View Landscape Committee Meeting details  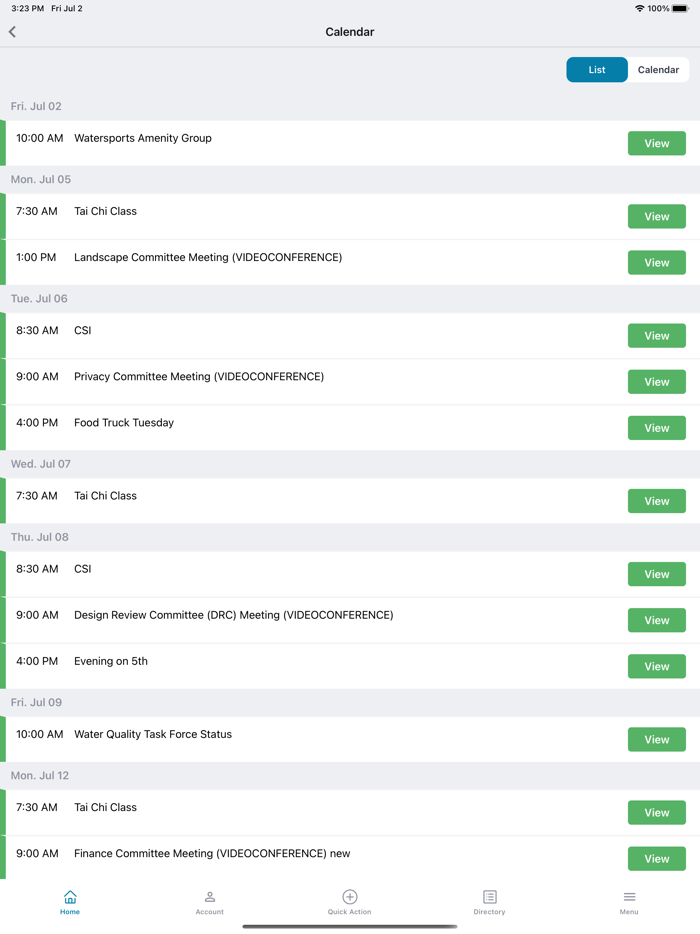656,263
